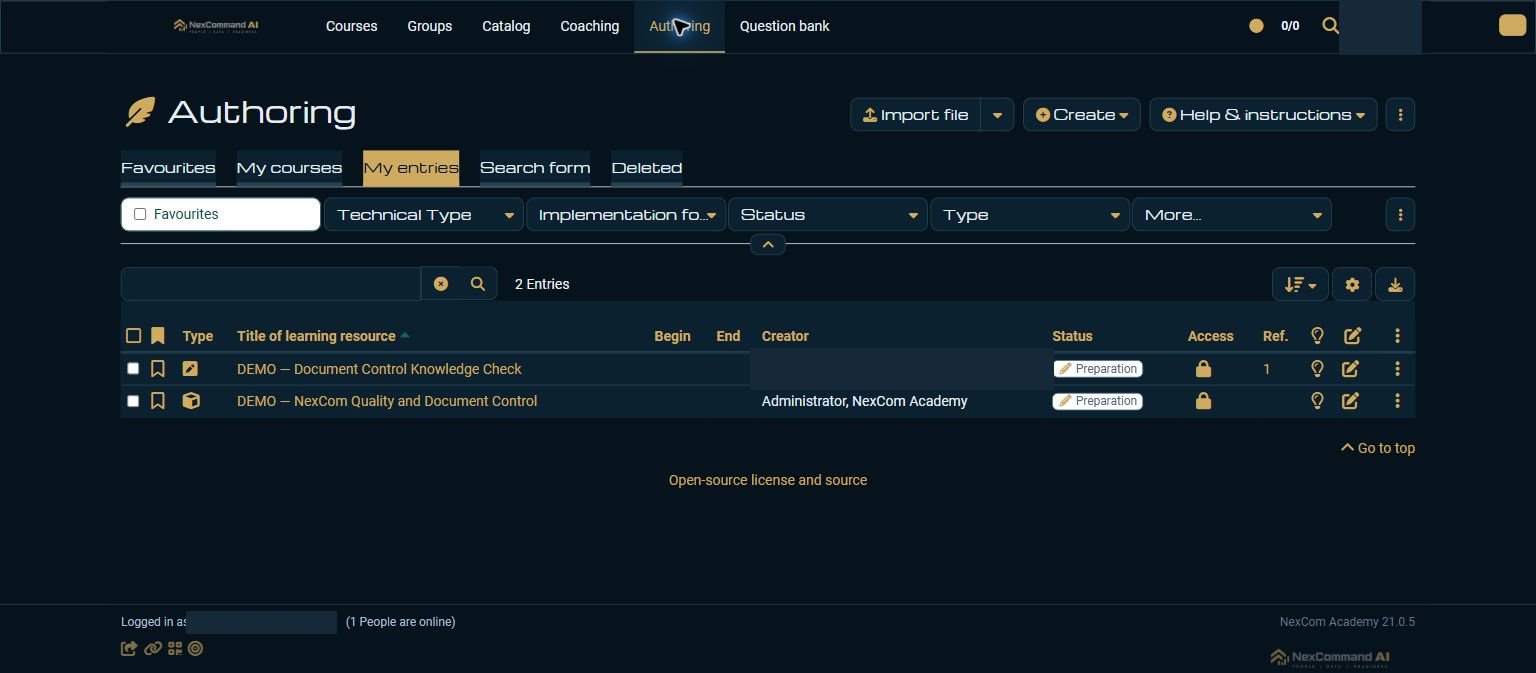This screenshot has height=673, width=1536.
Task: Open the Implementation format filter dropdown
Action: click(x=626, y=215)
